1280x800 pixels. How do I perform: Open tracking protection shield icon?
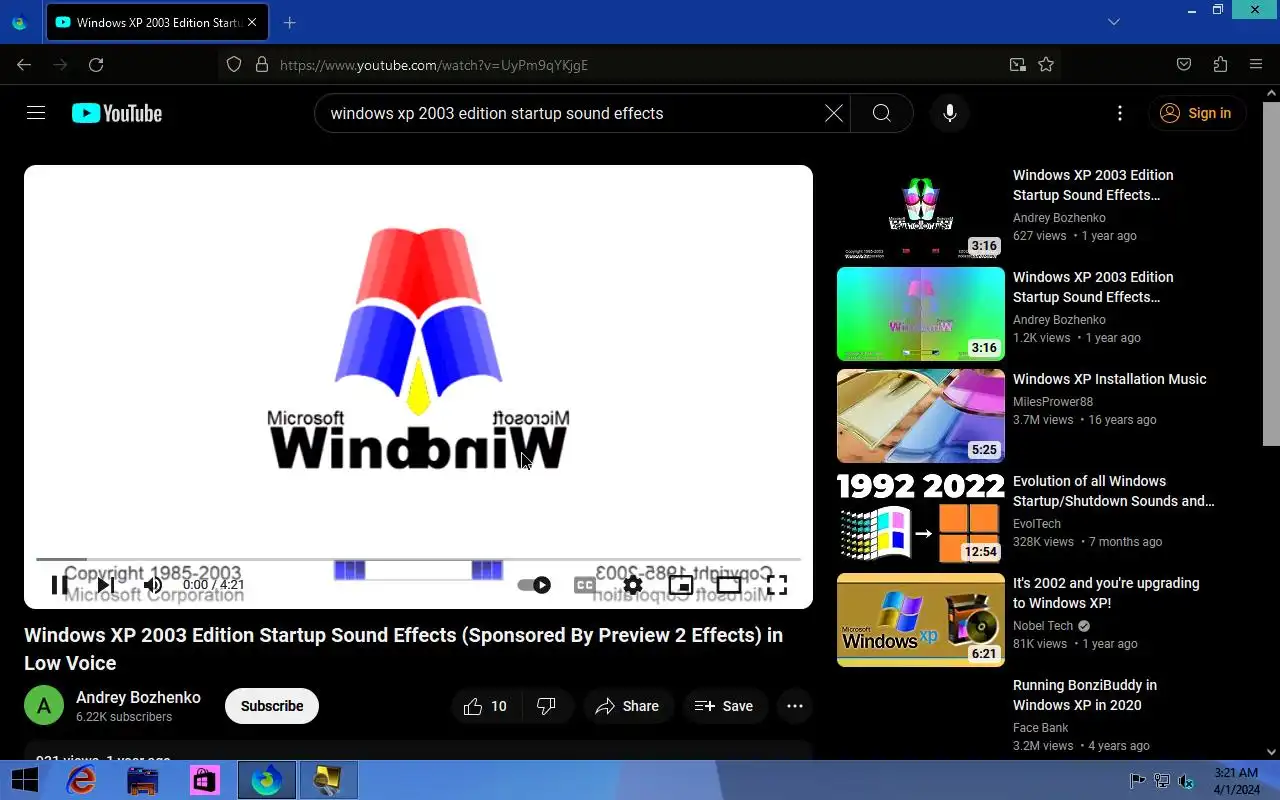234,65
